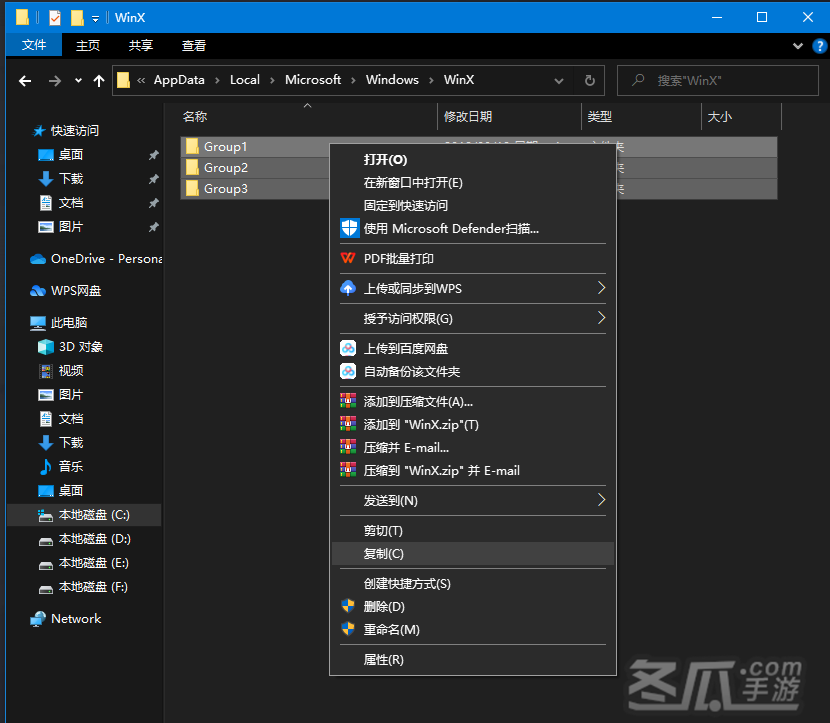Expand the address bar history dropdown
Image resolution: width=830 pixels, height=723 pixels.
tap(558, 80)
